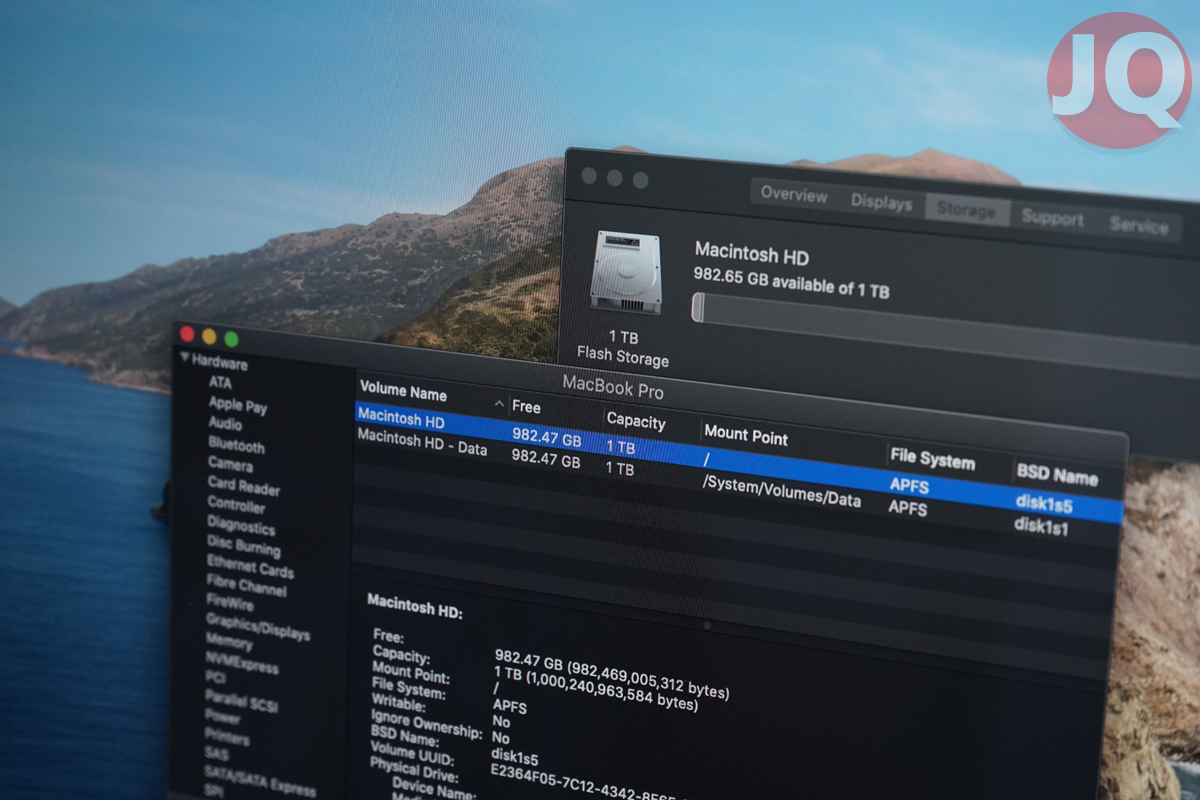Switch to the Displays tab
This screenshot has height=800, width=1200.
(881, 203)
